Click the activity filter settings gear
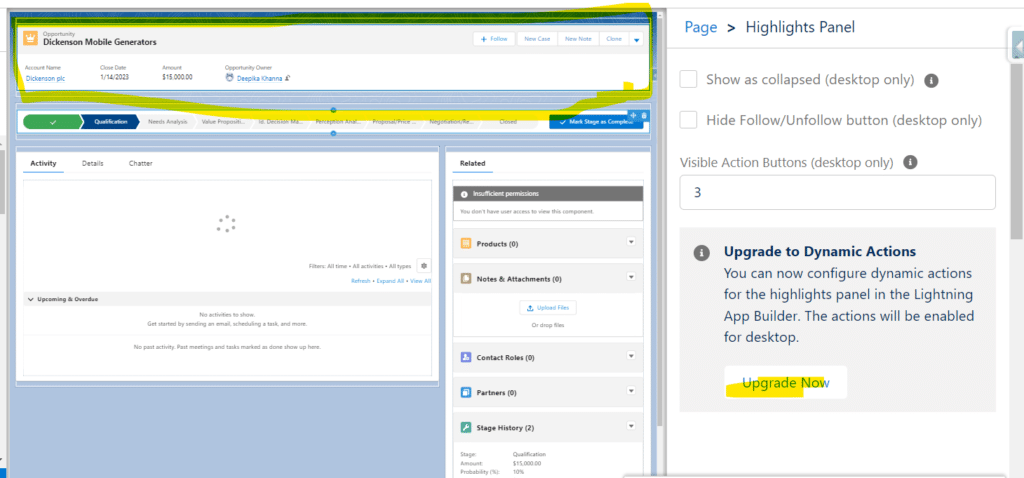The height and width of the screenshot is (478, 1024). 424,266
